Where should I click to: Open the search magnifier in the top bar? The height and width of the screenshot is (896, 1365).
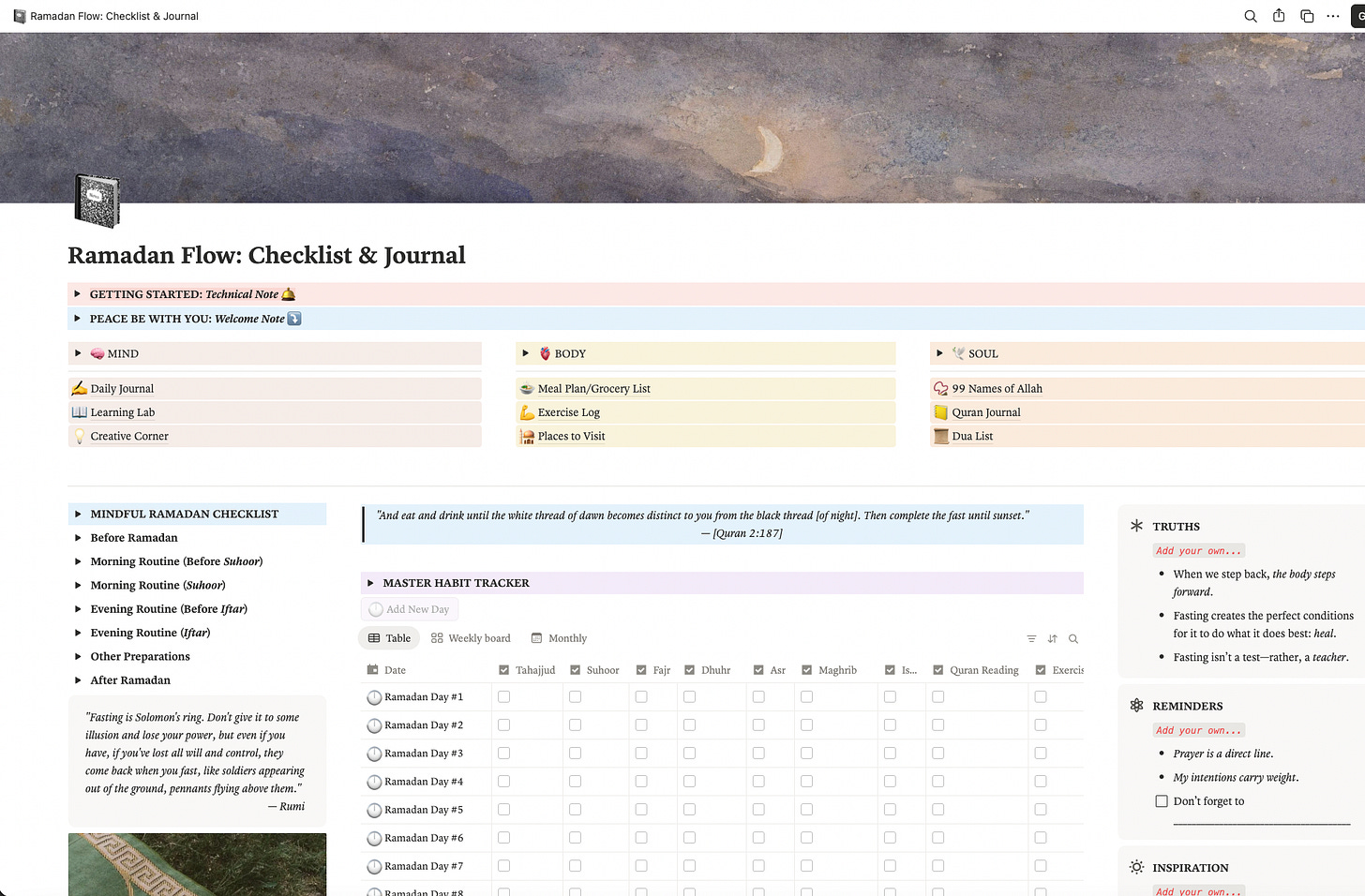pyautogui.click(x=1250, y=16)
